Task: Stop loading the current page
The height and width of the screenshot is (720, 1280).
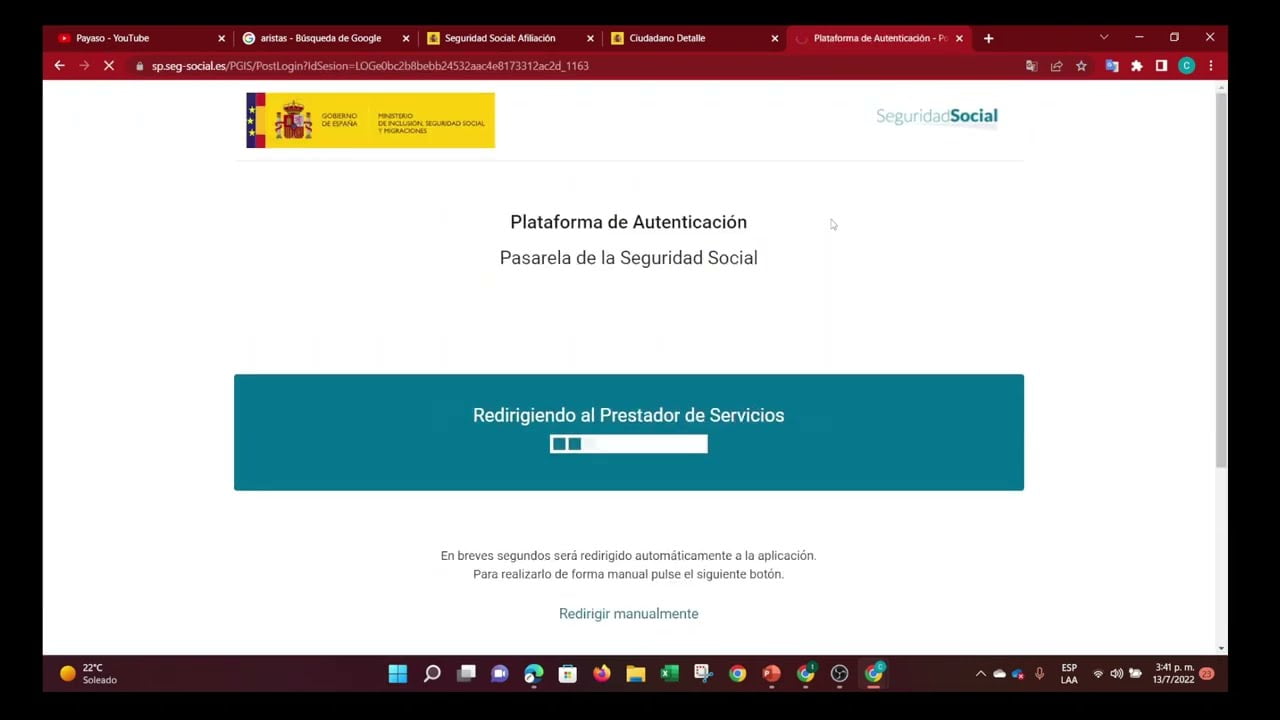Action: (x=109, y=66)
